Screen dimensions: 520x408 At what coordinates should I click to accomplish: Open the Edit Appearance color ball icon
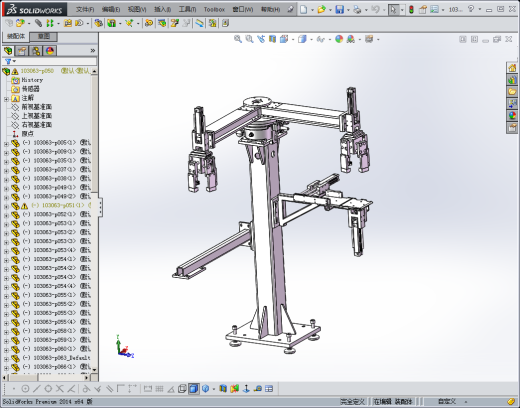point(339,39)
